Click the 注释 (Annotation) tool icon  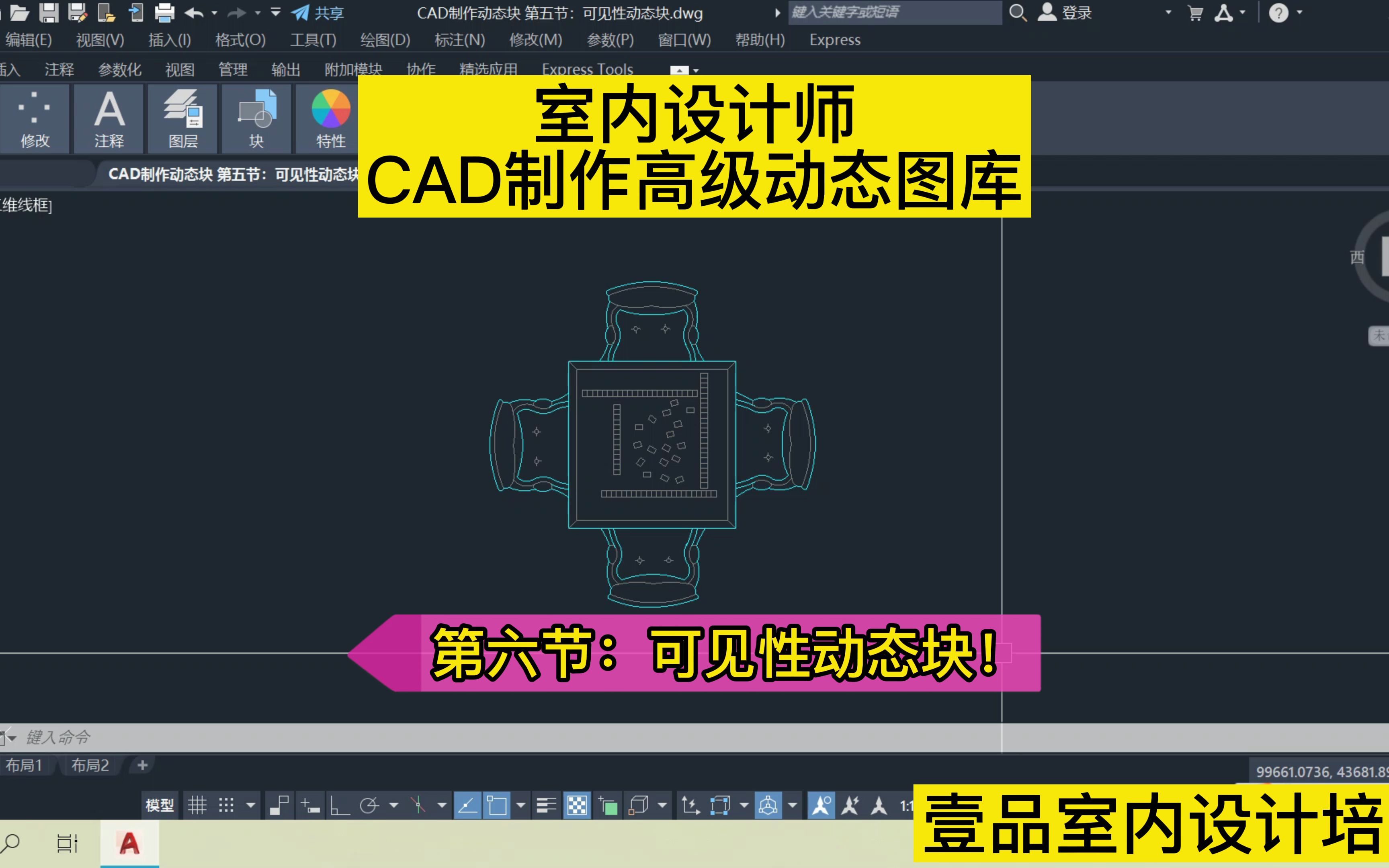coord(111,115)
